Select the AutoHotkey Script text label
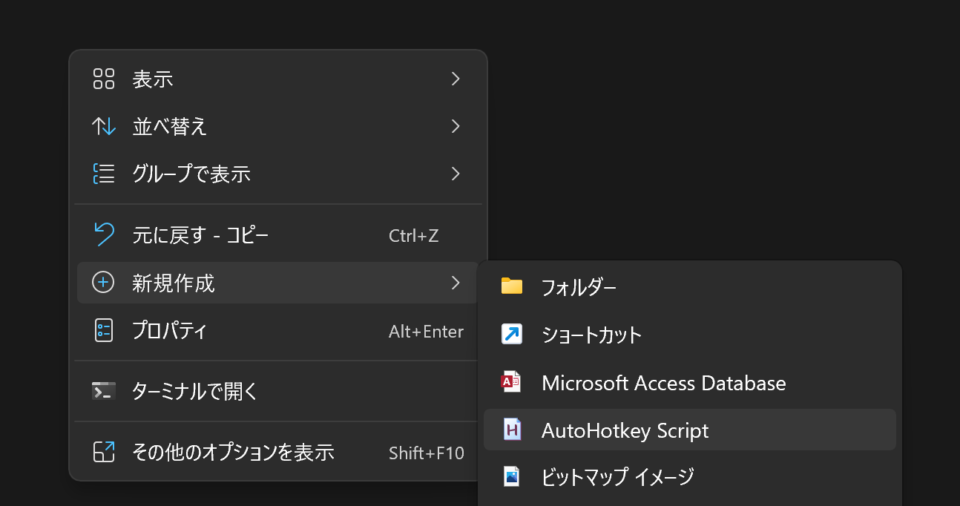This screenshot has width=960, height=506. (624, 430)
